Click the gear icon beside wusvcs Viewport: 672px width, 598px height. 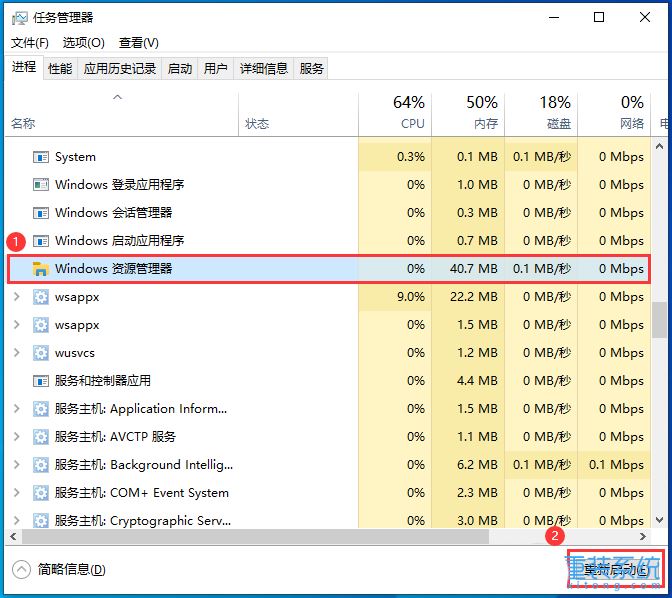coord(41,353)
